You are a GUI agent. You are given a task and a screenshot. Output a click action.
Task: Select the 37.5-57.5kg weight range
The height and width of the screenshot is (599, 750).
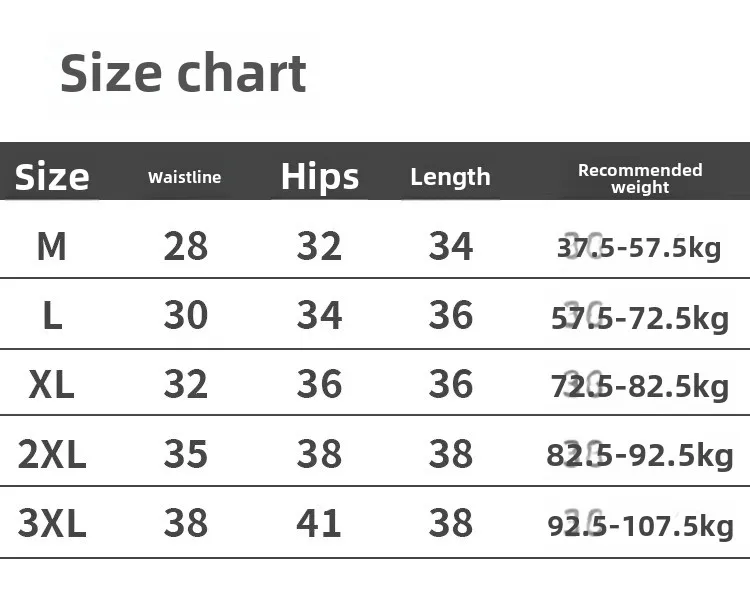tap(639, 248)
